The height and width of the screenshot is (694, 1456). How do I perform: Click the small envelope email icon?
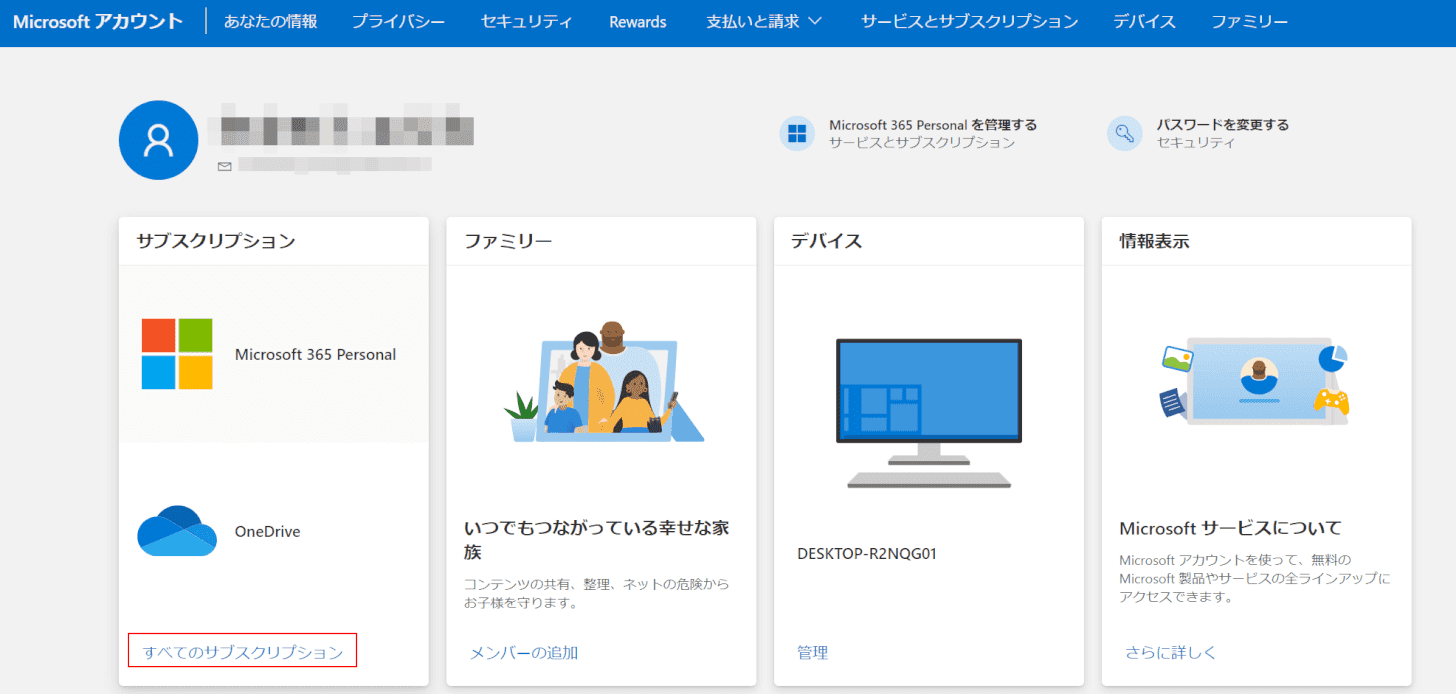[225, 166]
